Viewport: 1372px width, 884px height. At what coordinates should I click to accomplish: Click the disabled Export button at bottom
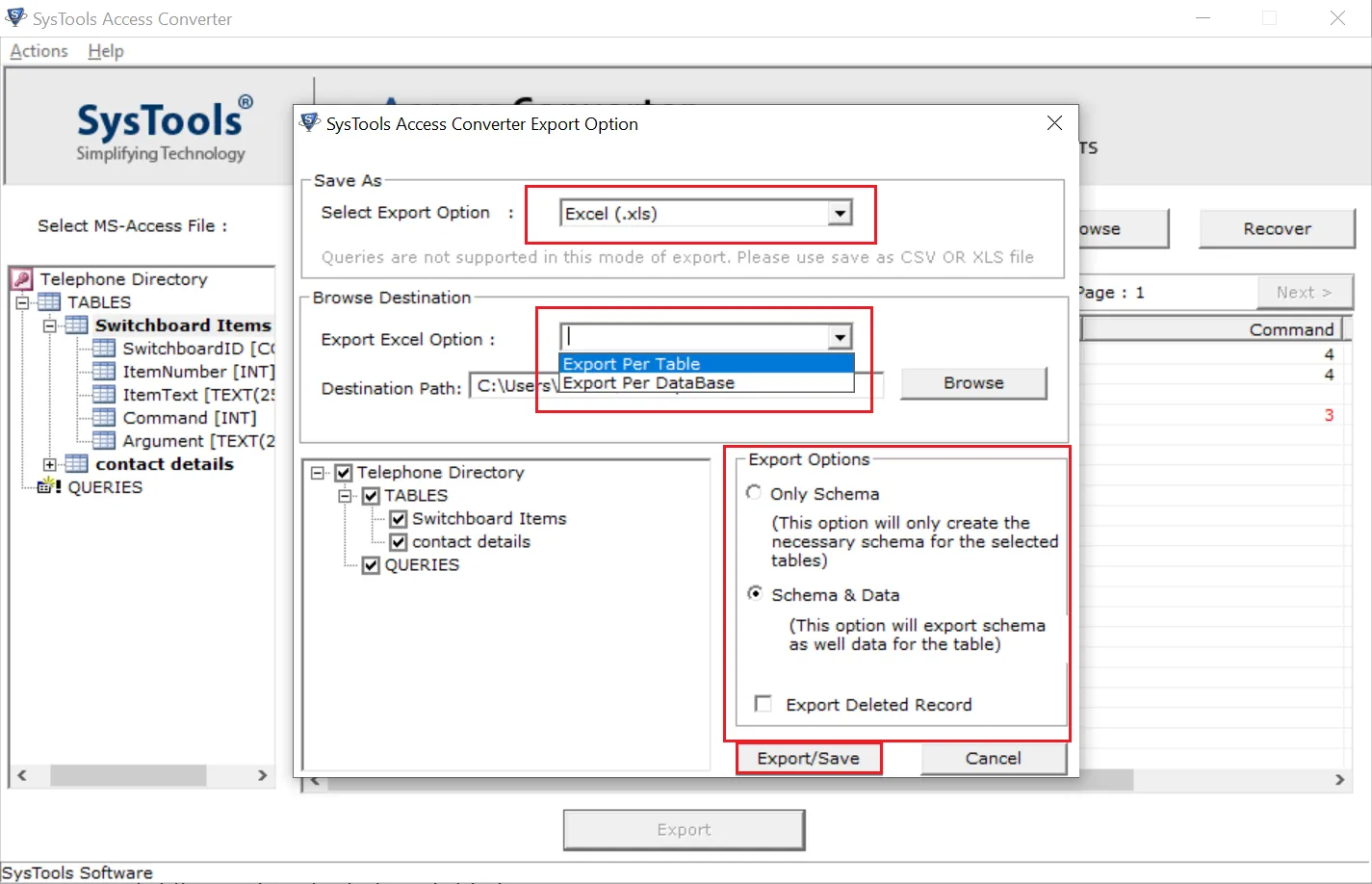pyautogui.click(x=684, y=829)
